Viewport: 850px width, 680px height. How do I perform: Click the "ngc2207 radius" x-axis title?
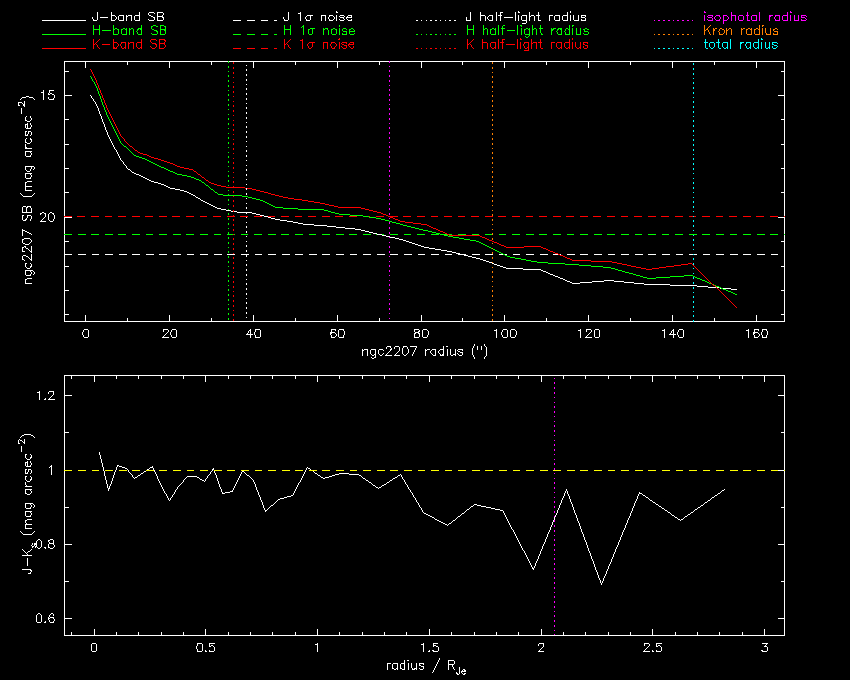coord(424,353)
